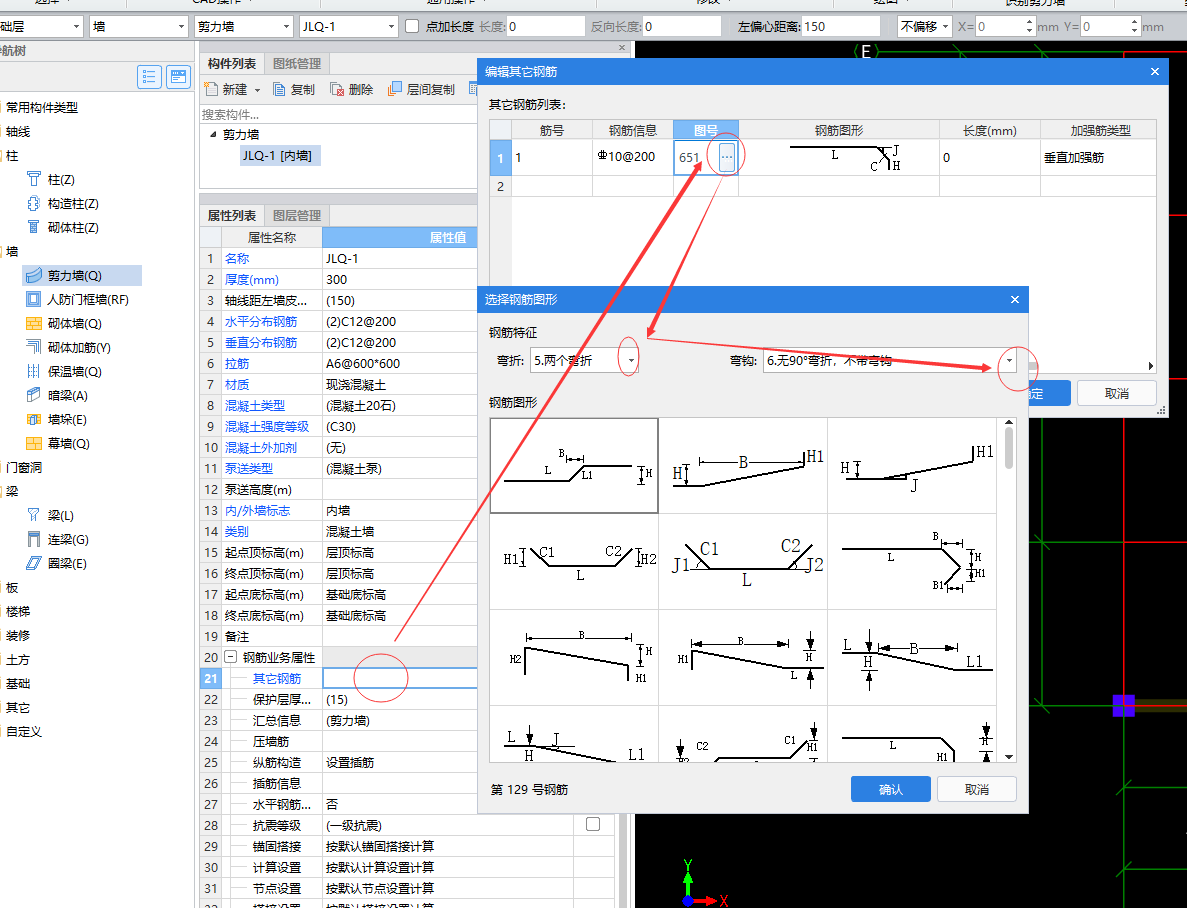The width and height of the screenshot is (1187, 908).
Task: Click 取消 in 编辑其它钢筋 dialog
Action: coord(1117,393)
